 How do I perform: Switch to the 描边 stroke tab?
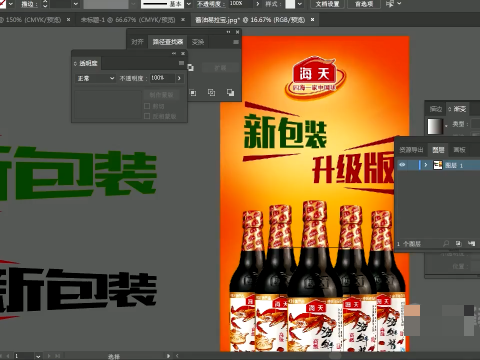click(435, 109)
